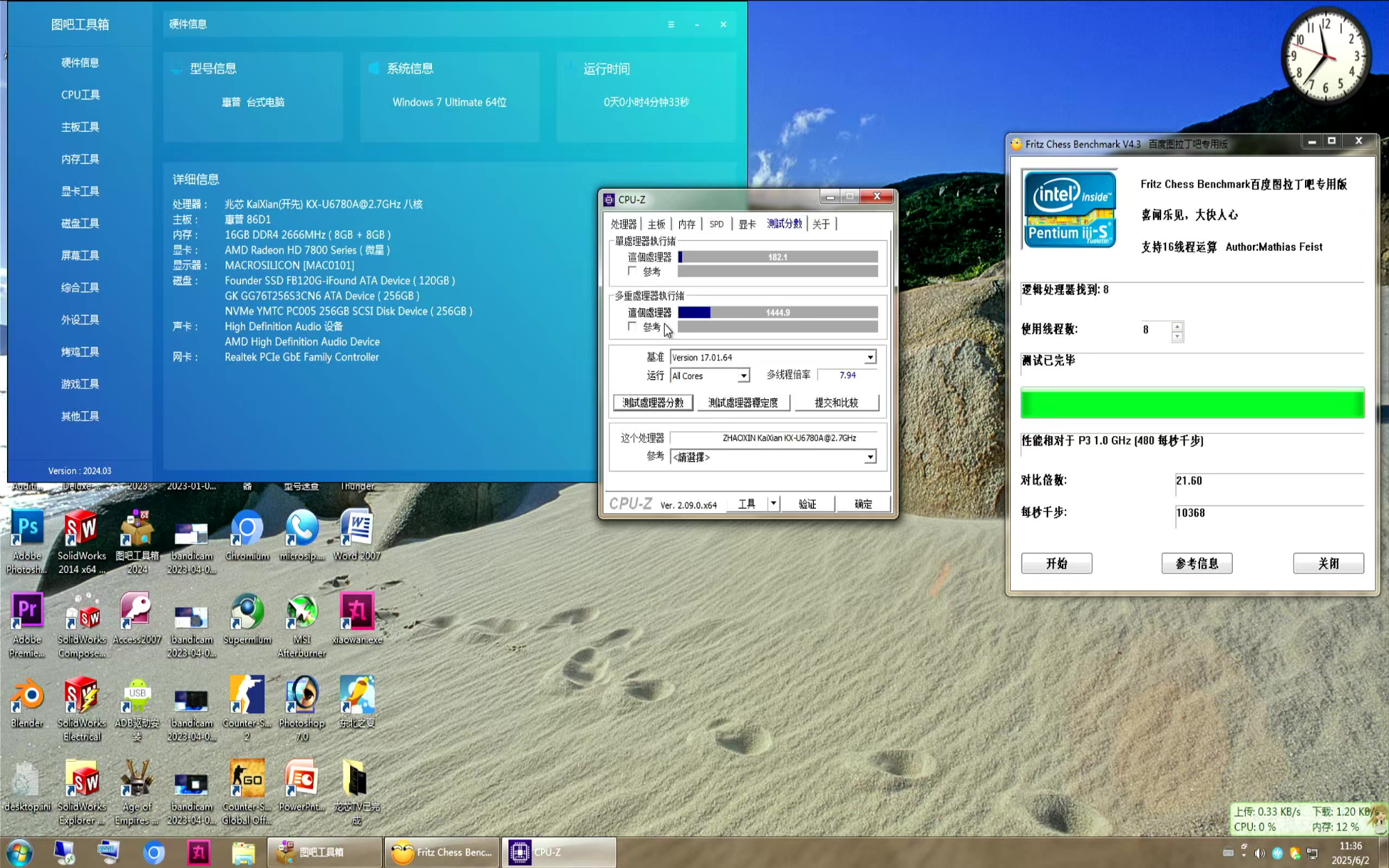1389x868 pixels.
Task: Click the single-thread 182.1 score bar
Action: click(778, 257)
